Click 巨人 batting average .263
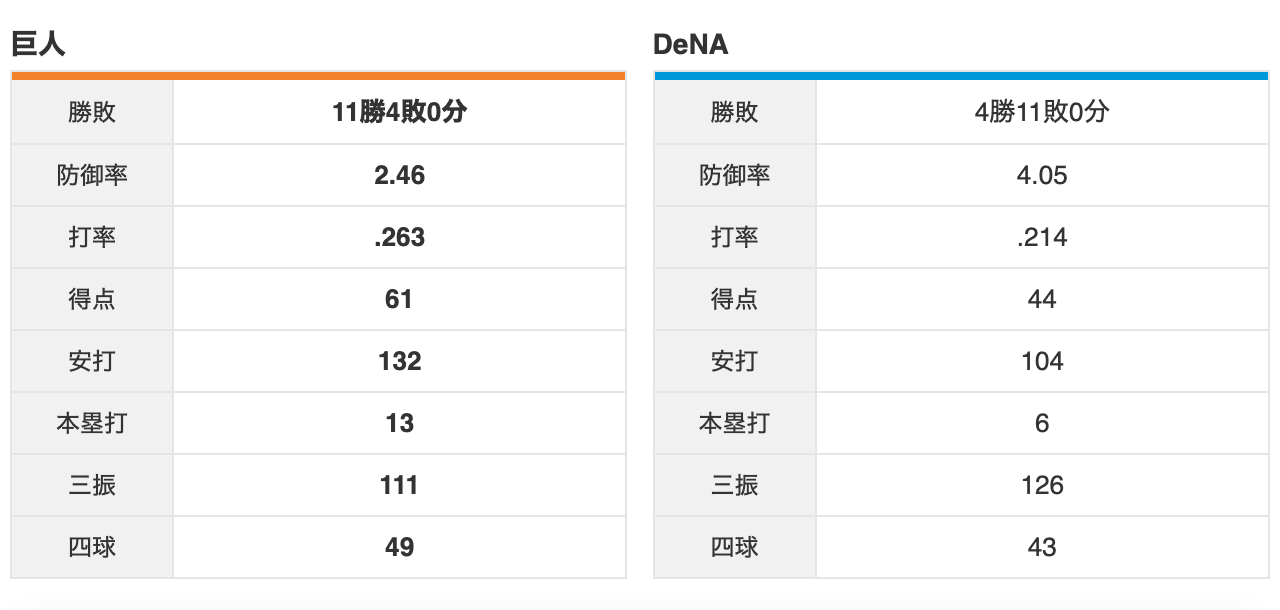The height and width of the screenshot is (610, 1280). (399, 237)
